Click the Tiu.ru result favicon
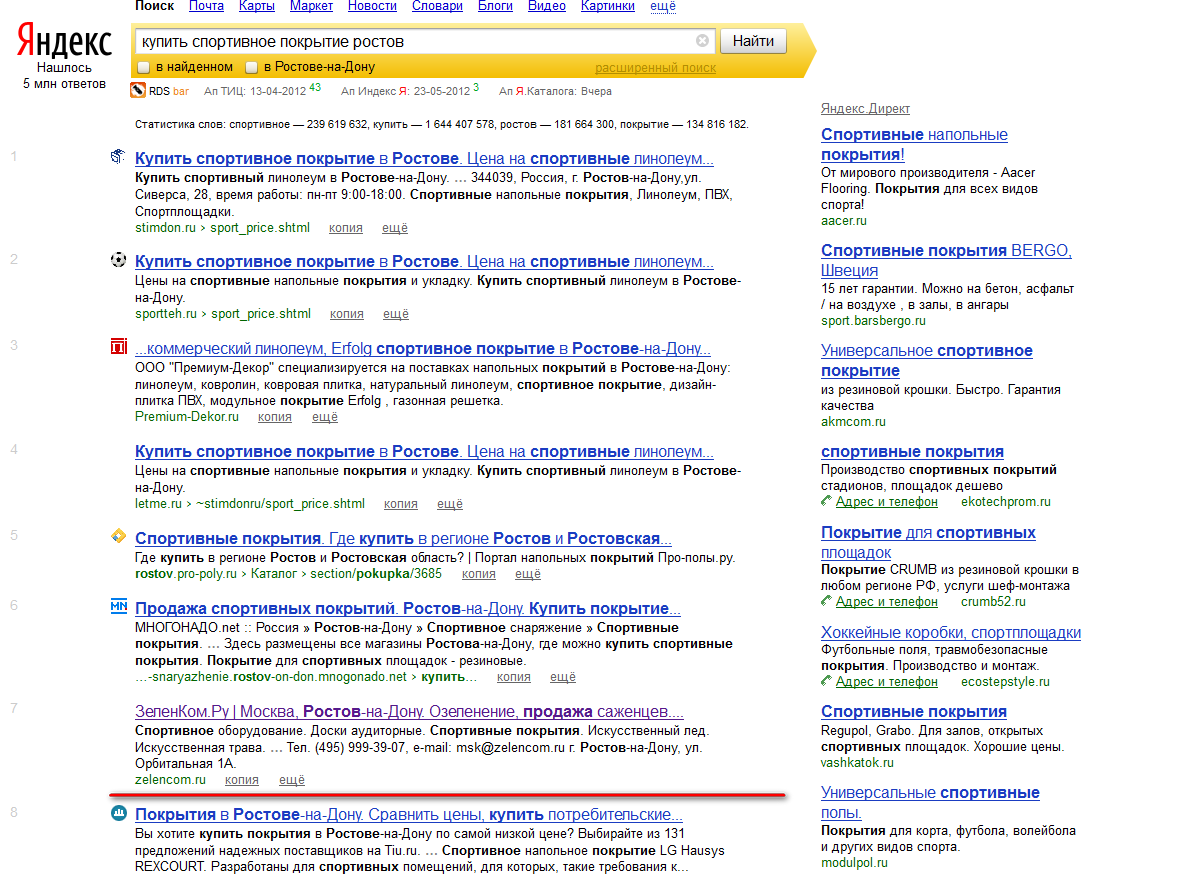Viewport: 1187px width, 877px height. pyautogui.click(x=118, y=813)
